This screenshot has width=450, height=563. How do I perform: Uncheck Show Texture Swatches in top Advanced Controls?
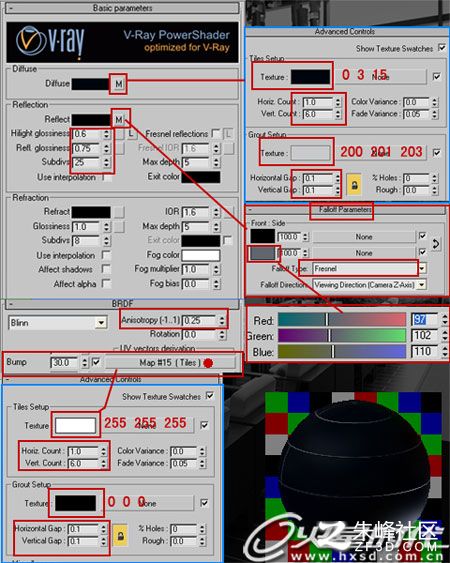pyautogui.click(x=442, y=48)
